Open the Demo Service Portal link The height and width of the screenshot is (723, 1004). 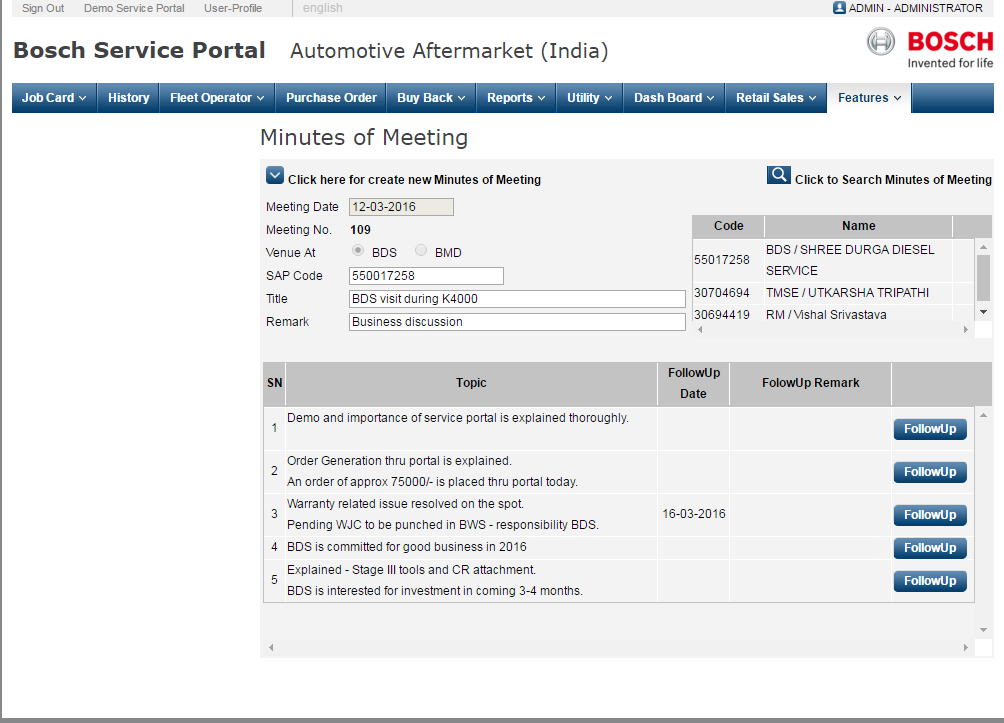pos(134,8)
